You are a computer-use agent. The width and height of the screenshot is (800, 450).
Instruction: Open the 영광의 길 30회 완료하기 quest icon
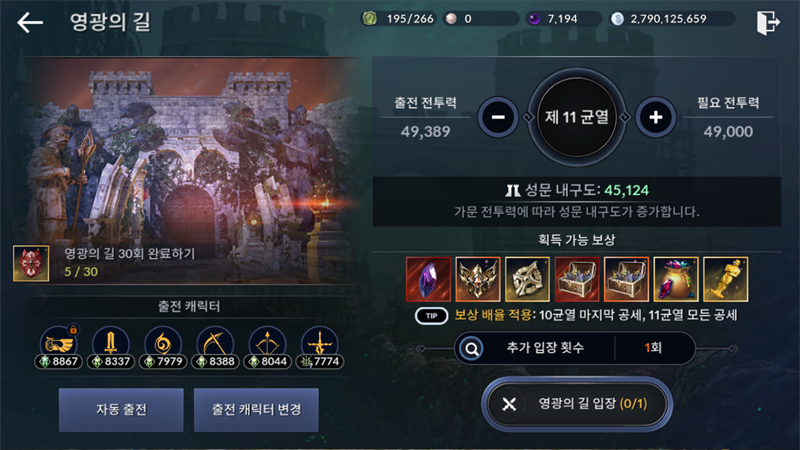(x=31, y=263)
